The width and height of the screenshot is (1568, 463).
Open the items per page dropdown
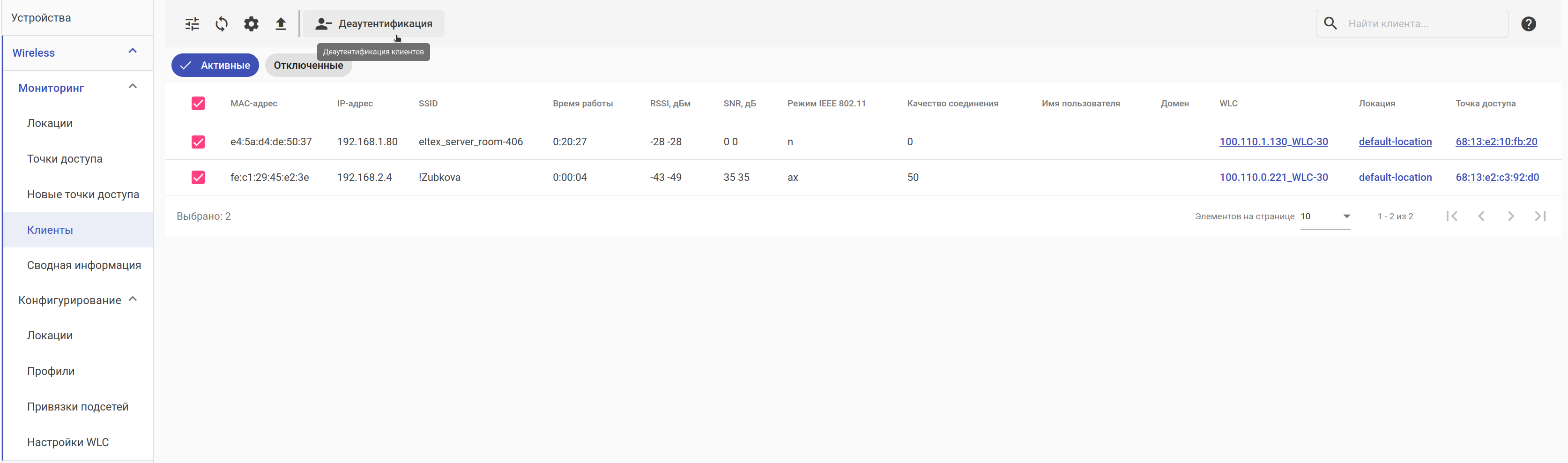1325,217
